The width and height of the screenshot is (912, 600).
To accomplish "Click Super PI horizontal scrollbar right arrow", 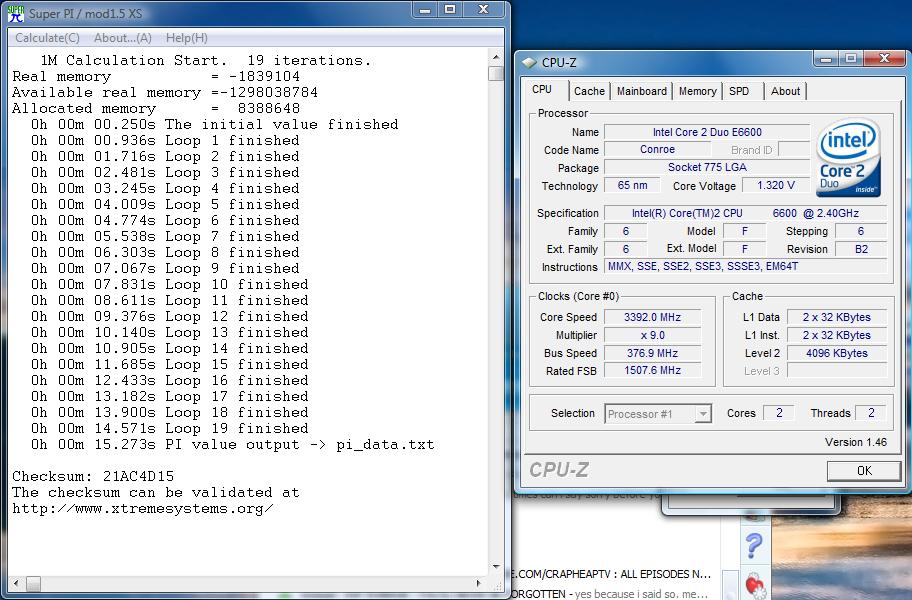I will point(479,583).
